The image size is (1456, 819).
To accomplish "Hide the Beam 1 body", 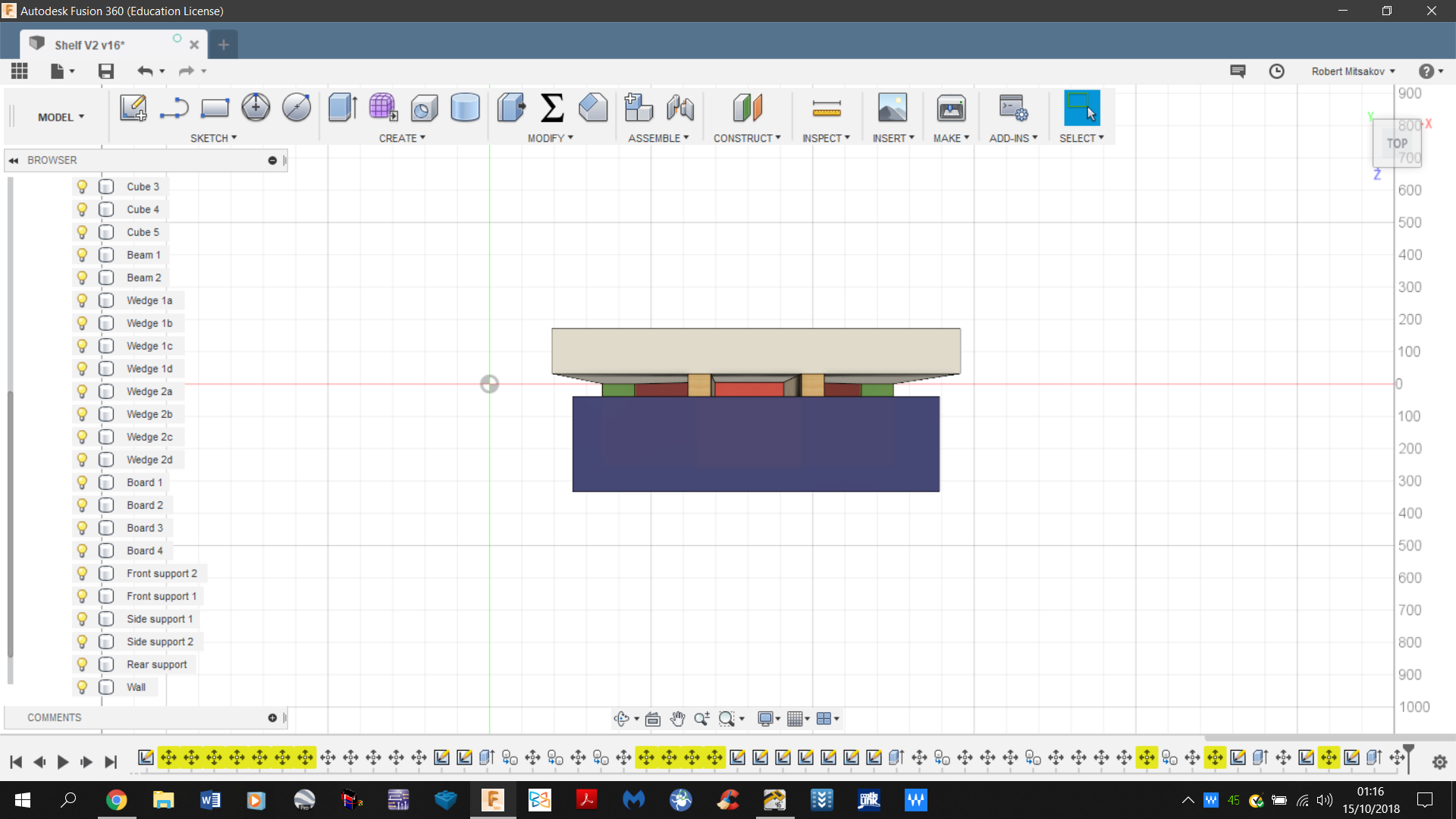I will click(x=82, y=255).
